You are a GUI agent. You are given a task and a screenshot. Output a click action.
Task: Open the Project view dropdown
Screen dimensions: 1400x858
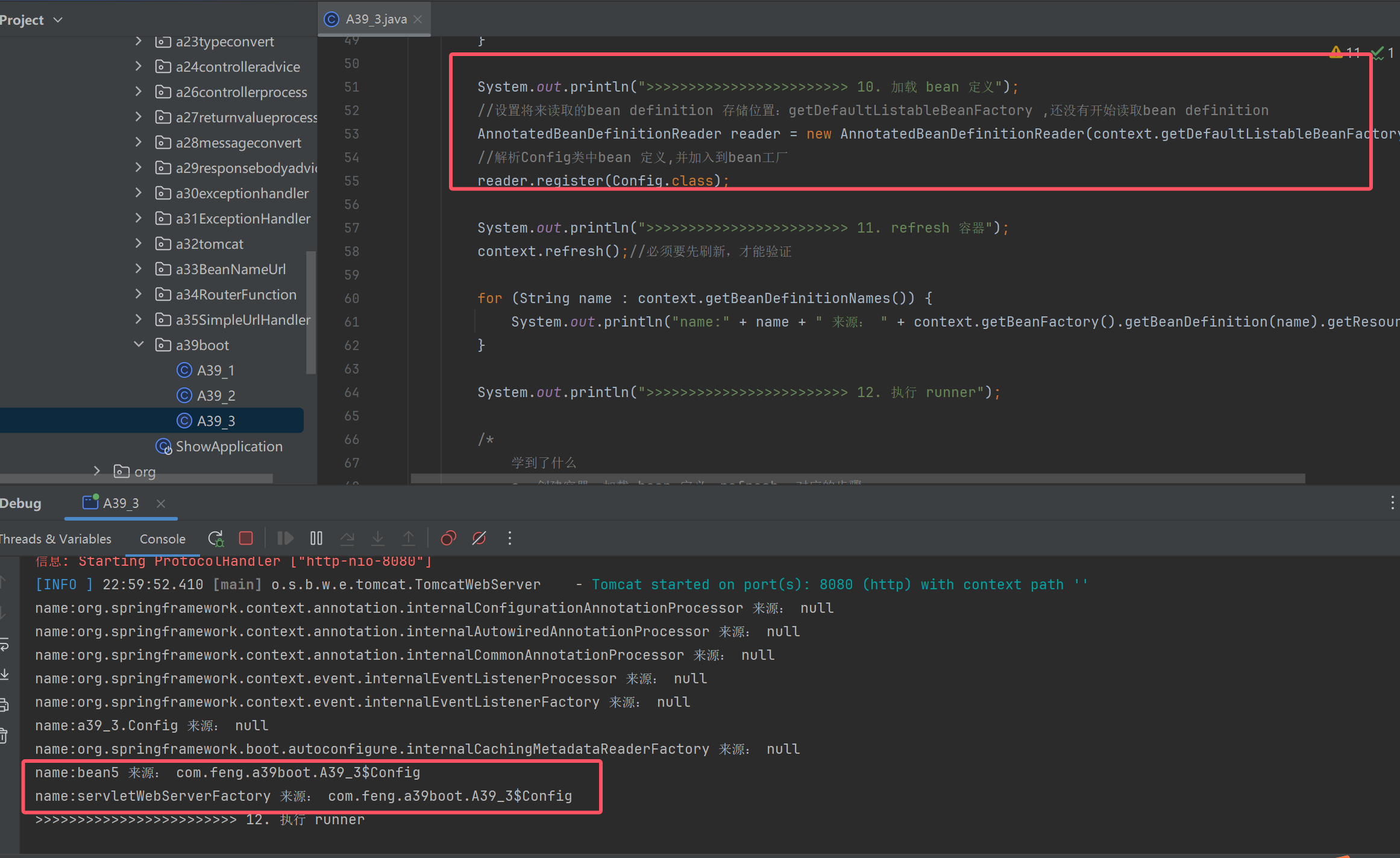[x=58, y=20]
